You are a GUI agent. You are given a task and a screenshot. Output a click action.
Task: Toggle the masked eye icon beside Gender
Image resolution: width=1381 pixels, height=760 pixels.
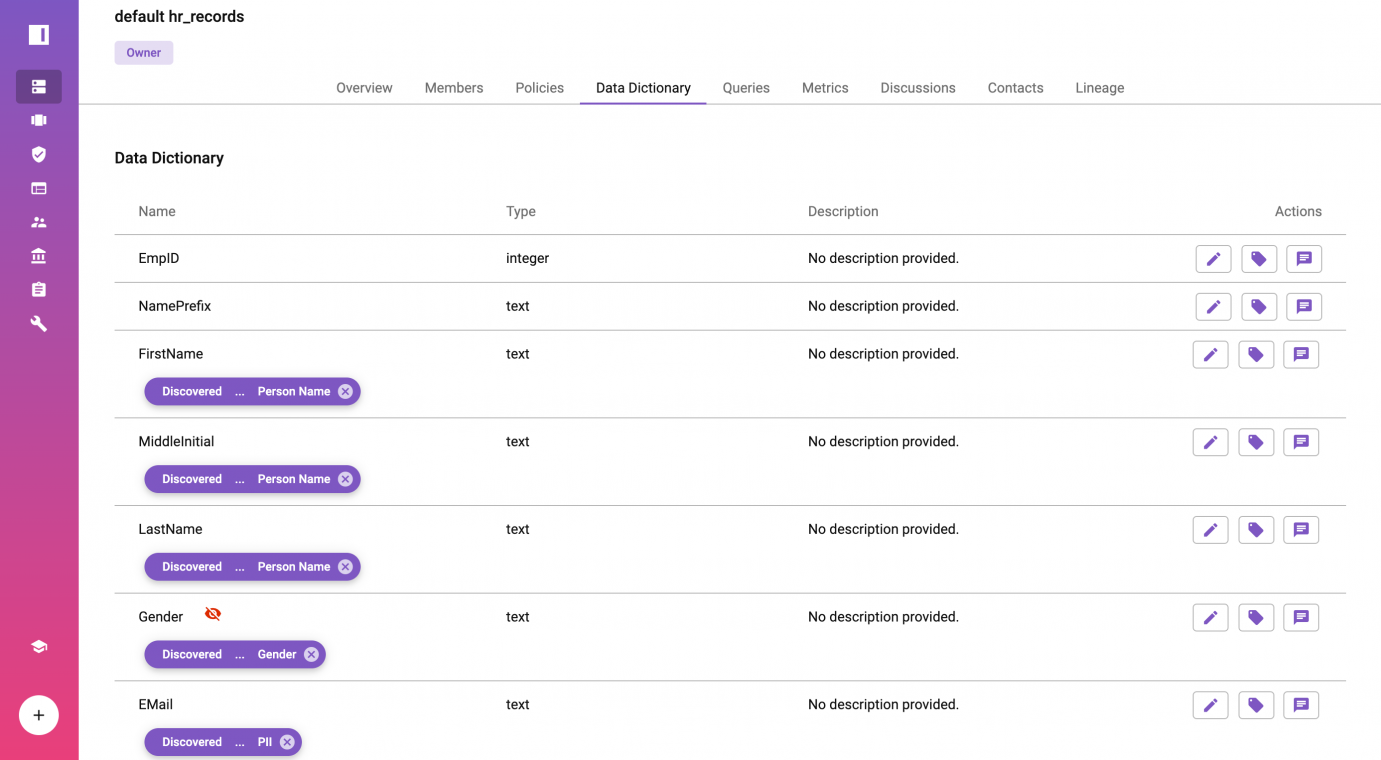click(x=213, y=614)
